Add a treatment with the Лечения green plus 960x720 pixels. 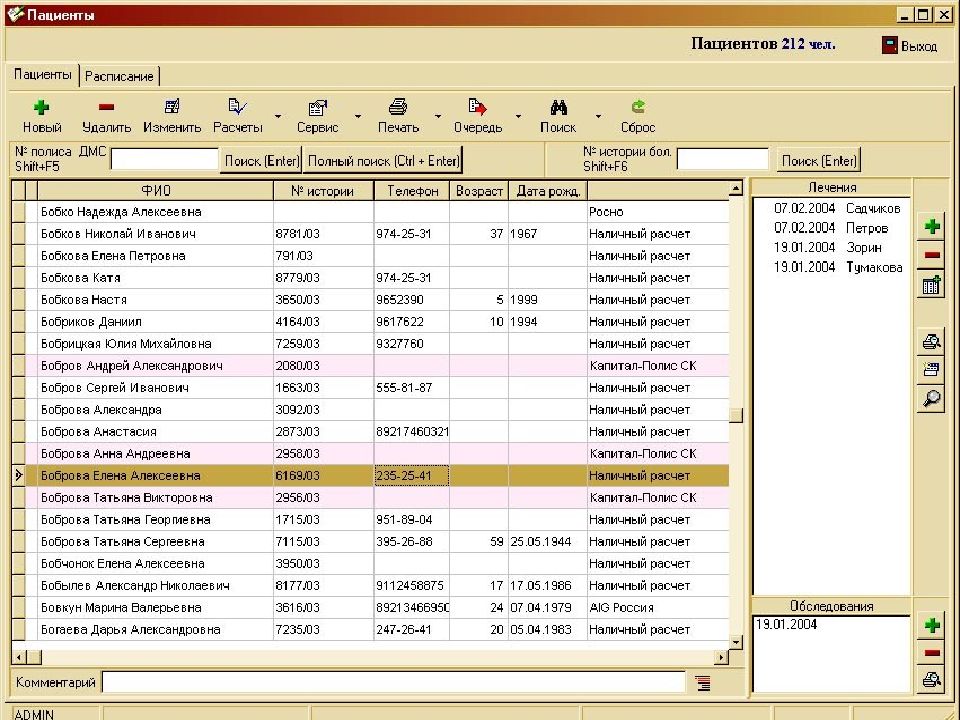coord(932,227)
